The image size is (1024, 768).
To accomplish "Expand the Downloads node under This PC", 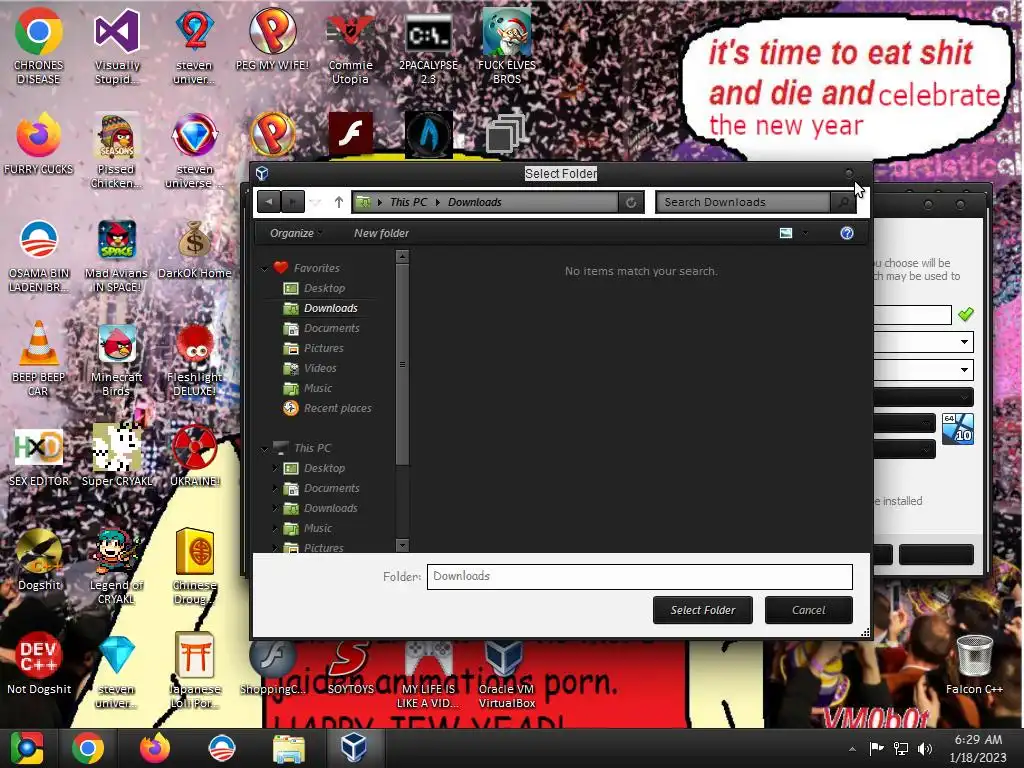I will tap(275, 508).
